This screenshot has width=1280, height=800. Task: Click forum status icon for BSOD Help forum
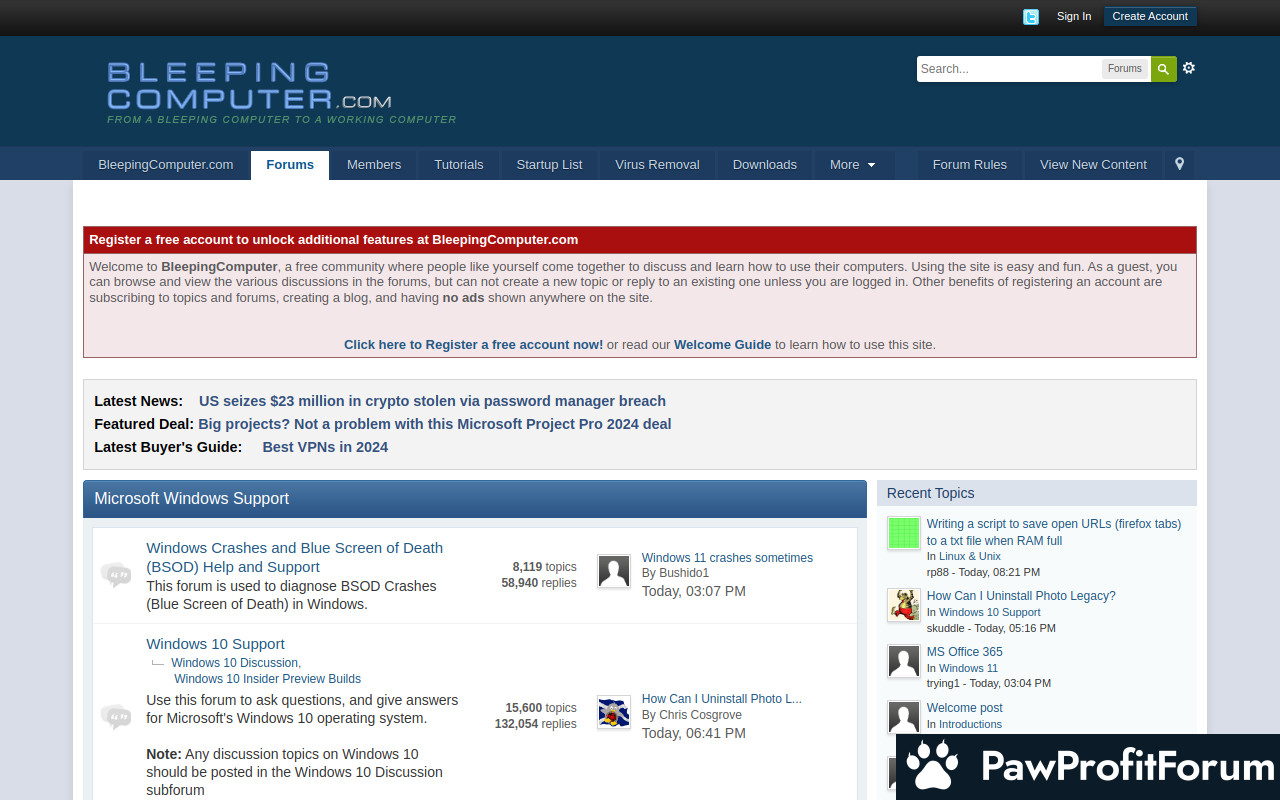[116, 575]
